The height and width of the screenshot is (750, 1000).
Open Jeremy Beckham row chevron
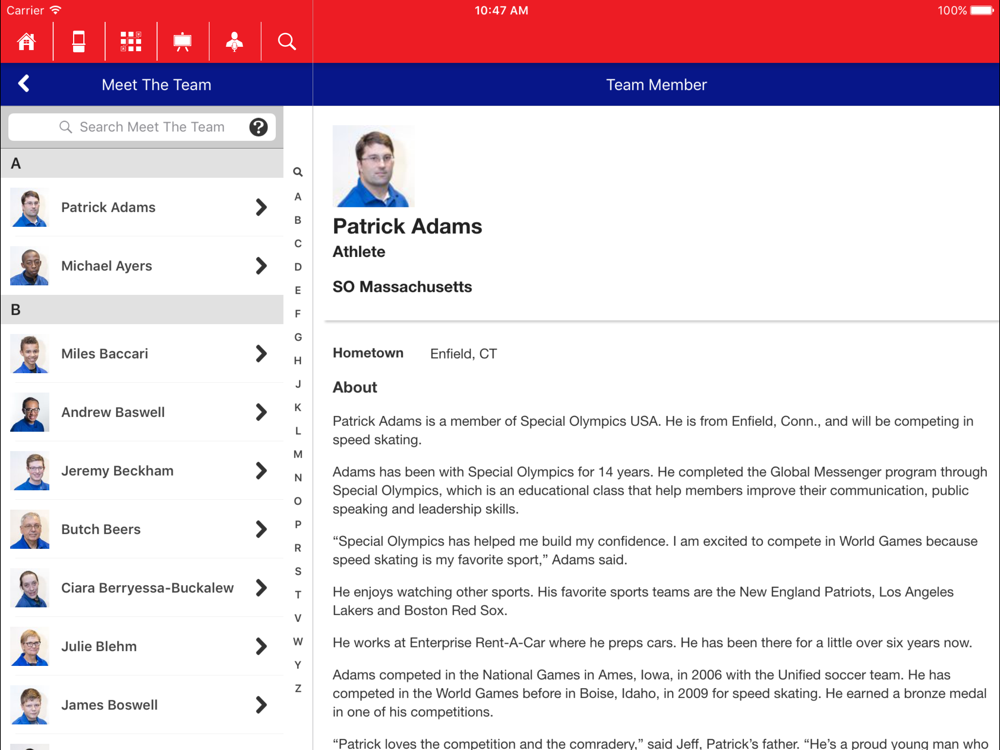click(261, 471)
